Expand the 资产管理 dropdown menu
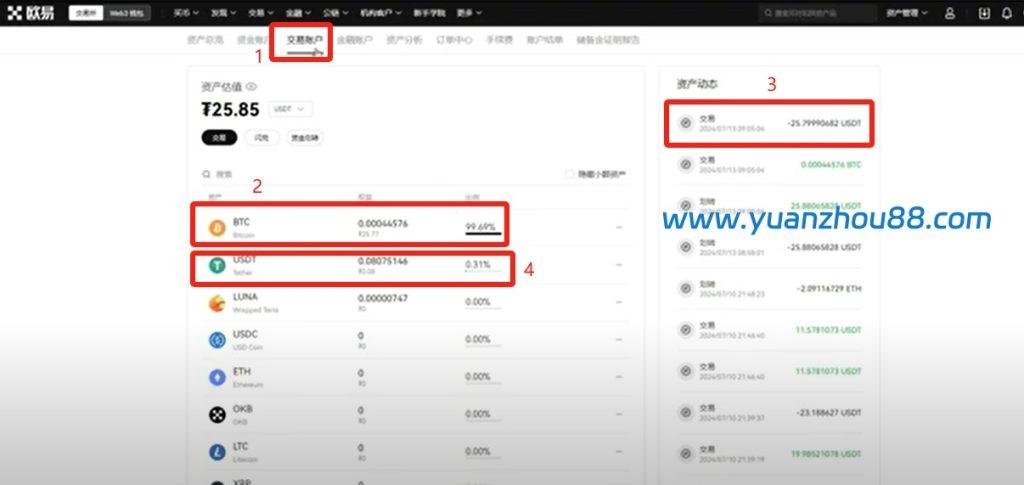Screen dimensions: 1024x485 point(906,13)
